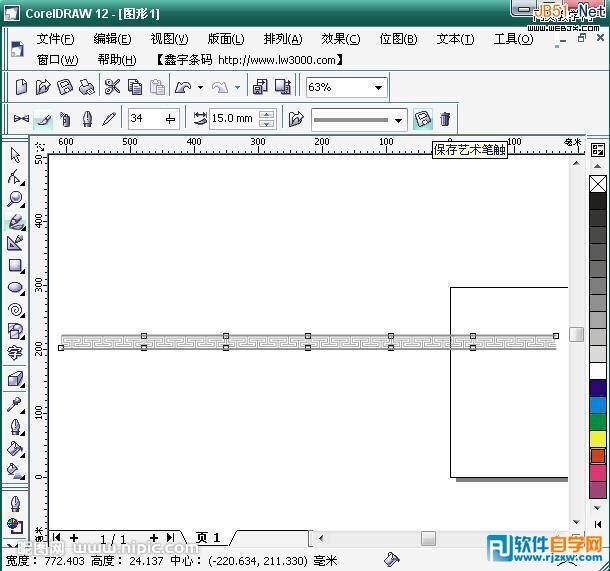Open the 帮助(H) menu
Image resolution: width=610 pixels, height=571 pixels.
[x=117, y=60]
